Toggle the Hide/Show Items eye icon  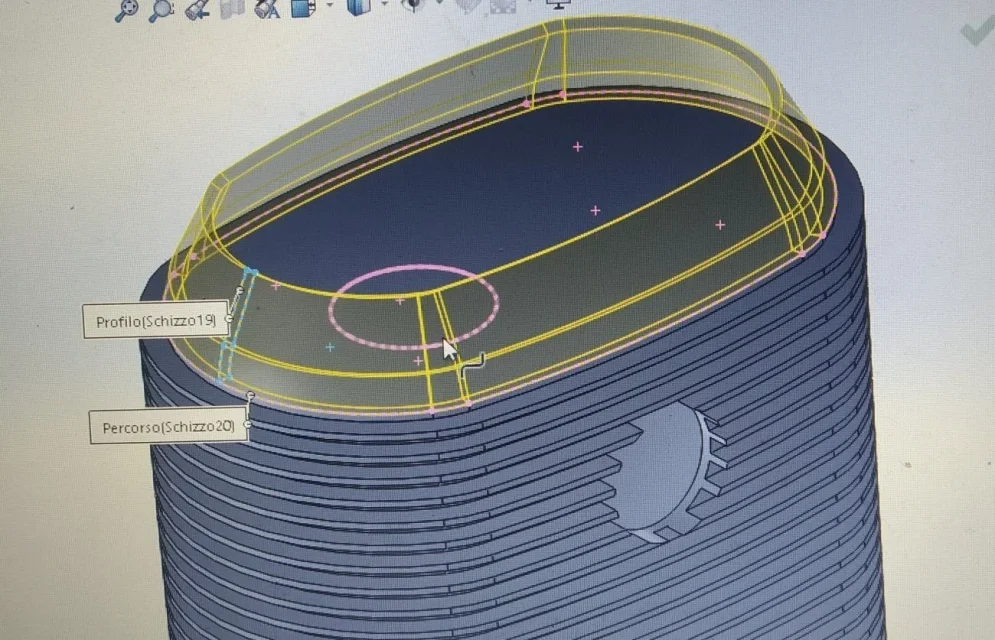[x=414, y=6]
